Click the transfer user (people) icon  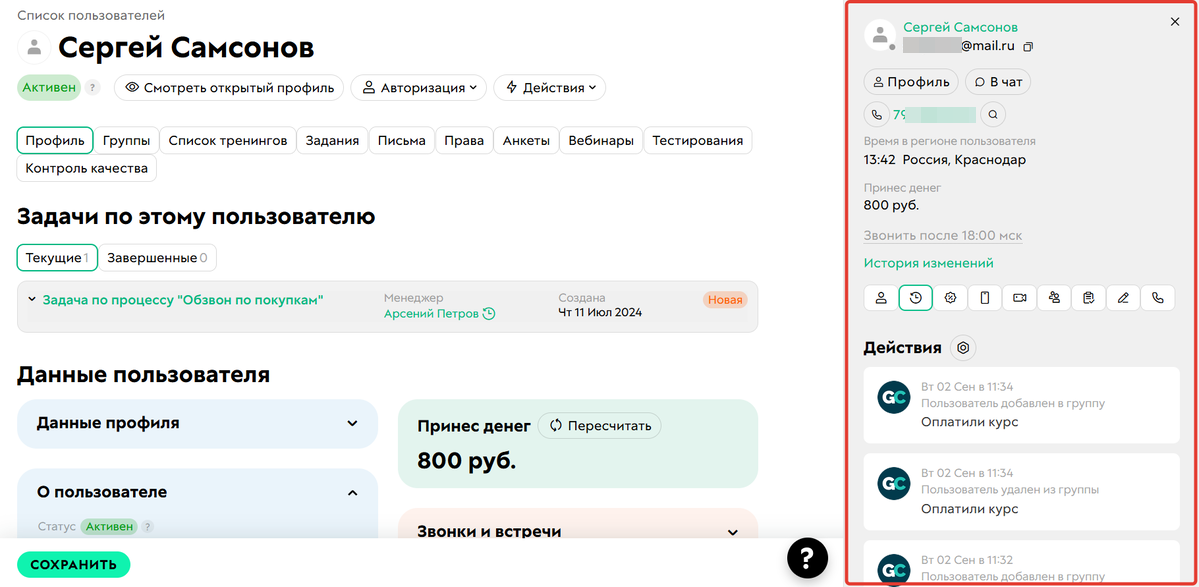1053,297
